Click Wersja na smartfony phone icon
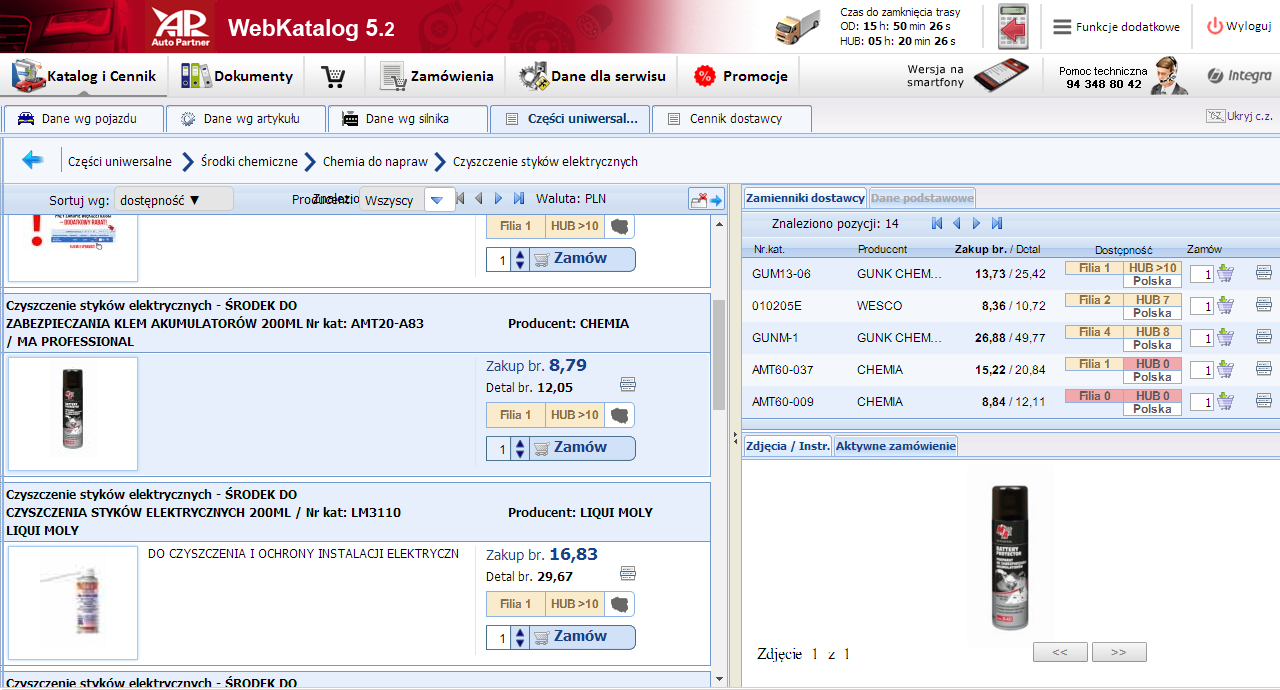Screen dimensions: 1280x690 pos(1001,76)
